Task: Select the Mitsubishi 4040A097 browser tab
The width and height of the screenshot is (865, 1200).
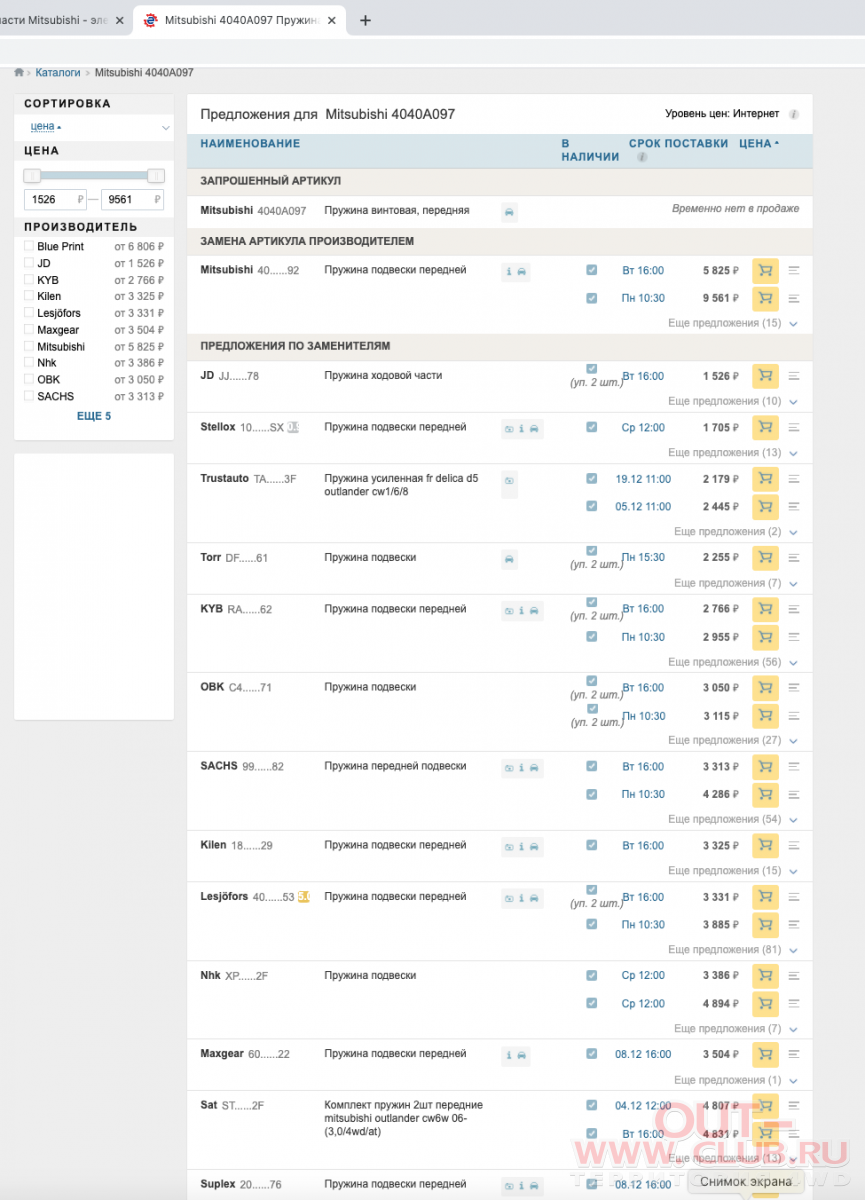Action: (x=238, y=20)
